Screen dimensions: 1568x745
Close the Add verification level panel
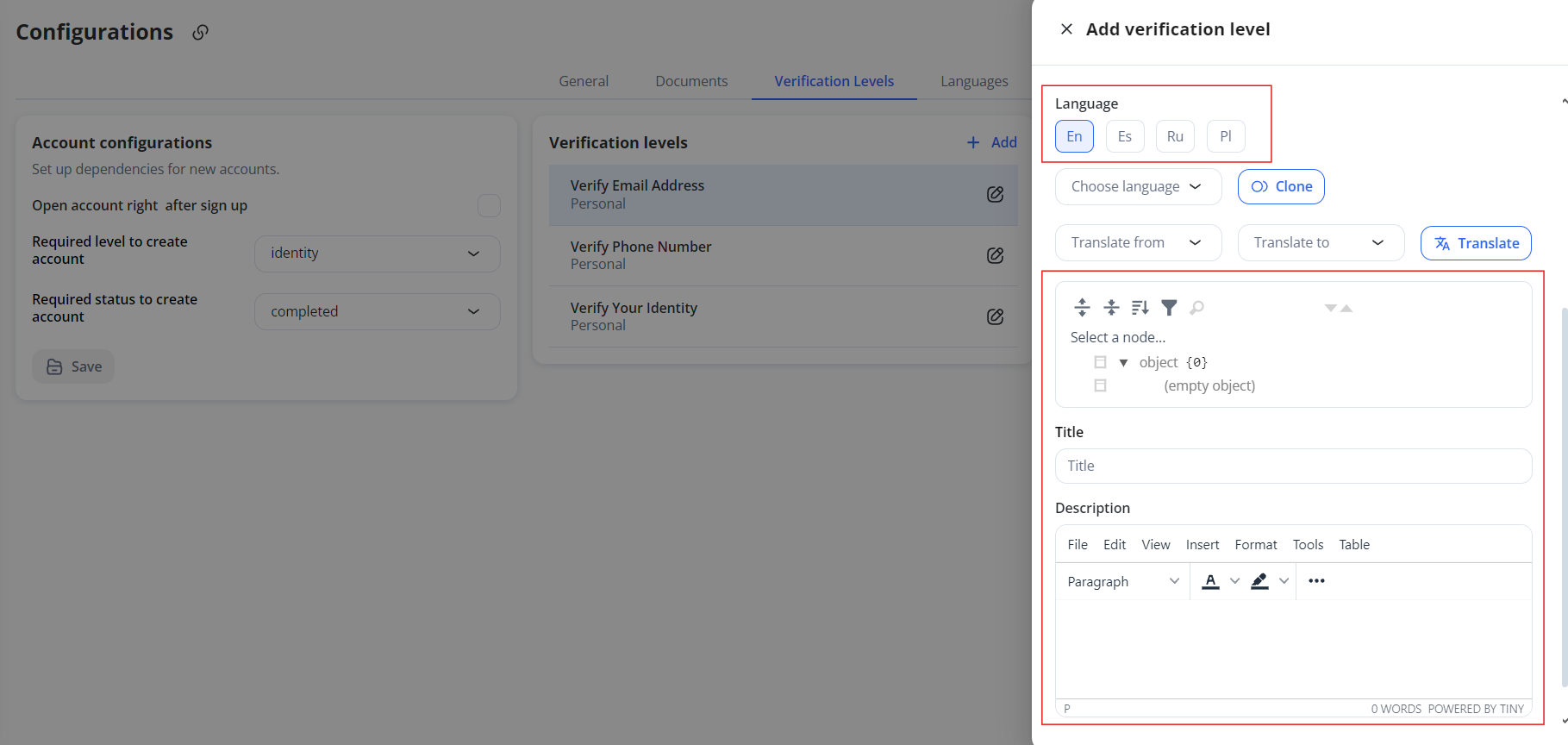[x=1066, y=29]
